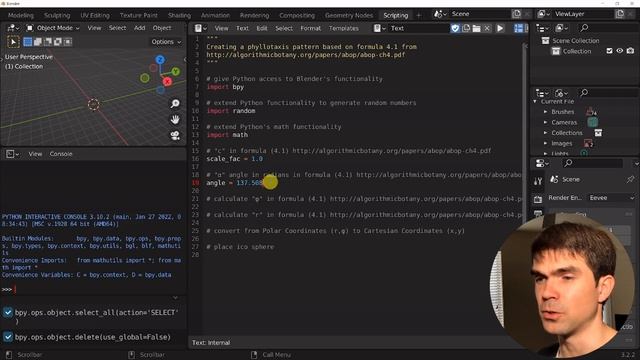Open the Add menu in 3D viewport
This screenshot has height=360, width=640.
point(140,28)
